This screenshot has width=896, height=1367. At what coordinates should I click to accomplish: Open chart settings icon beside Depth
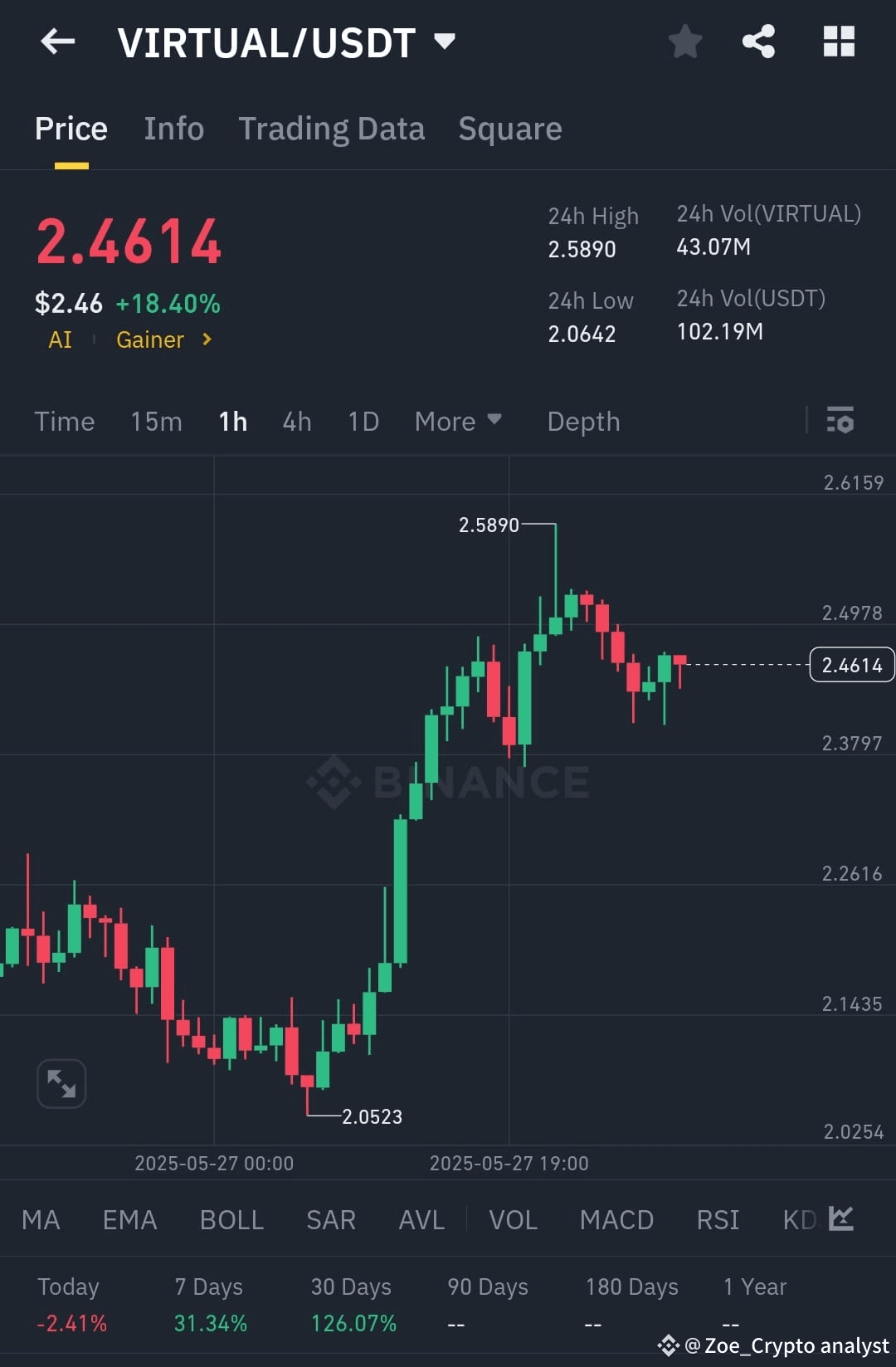coord(840,422)
